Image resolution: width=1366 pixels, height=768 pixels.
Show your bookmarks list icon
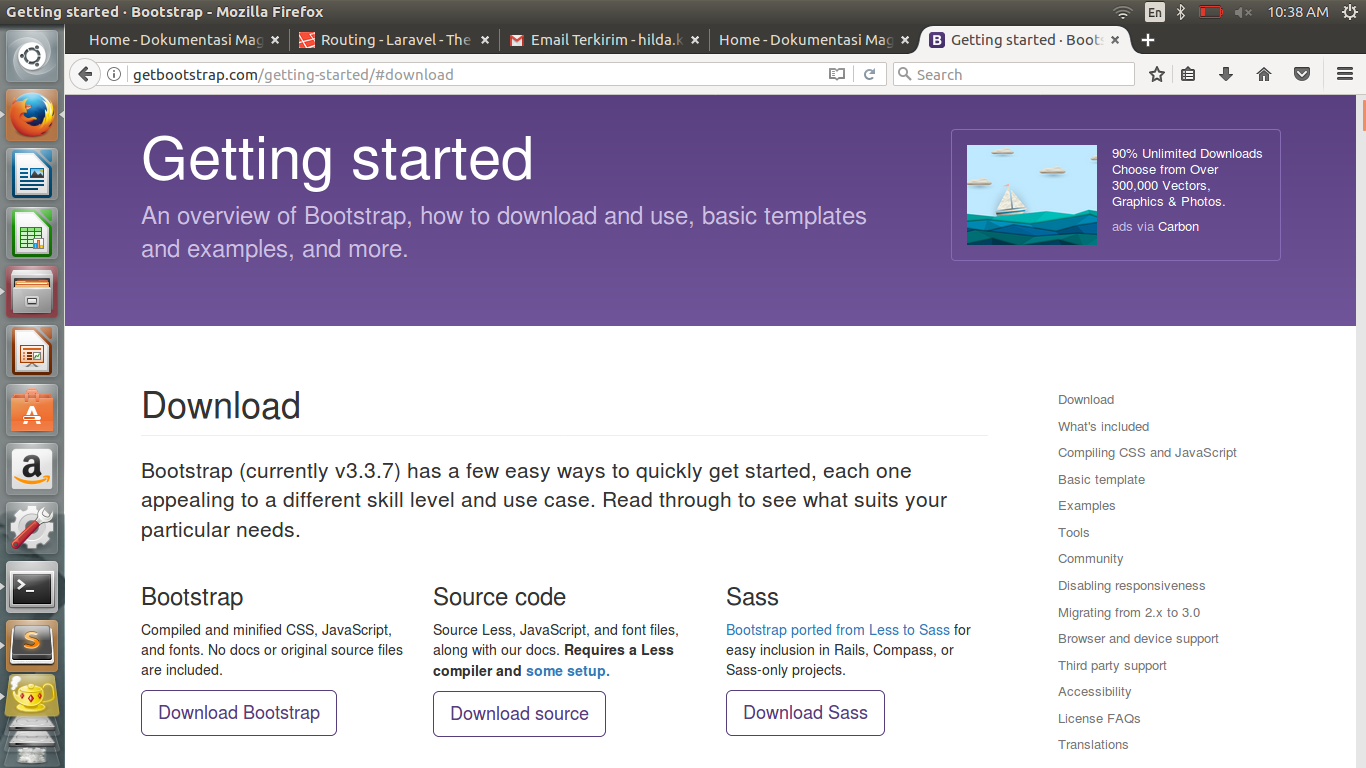(1188, 74)
